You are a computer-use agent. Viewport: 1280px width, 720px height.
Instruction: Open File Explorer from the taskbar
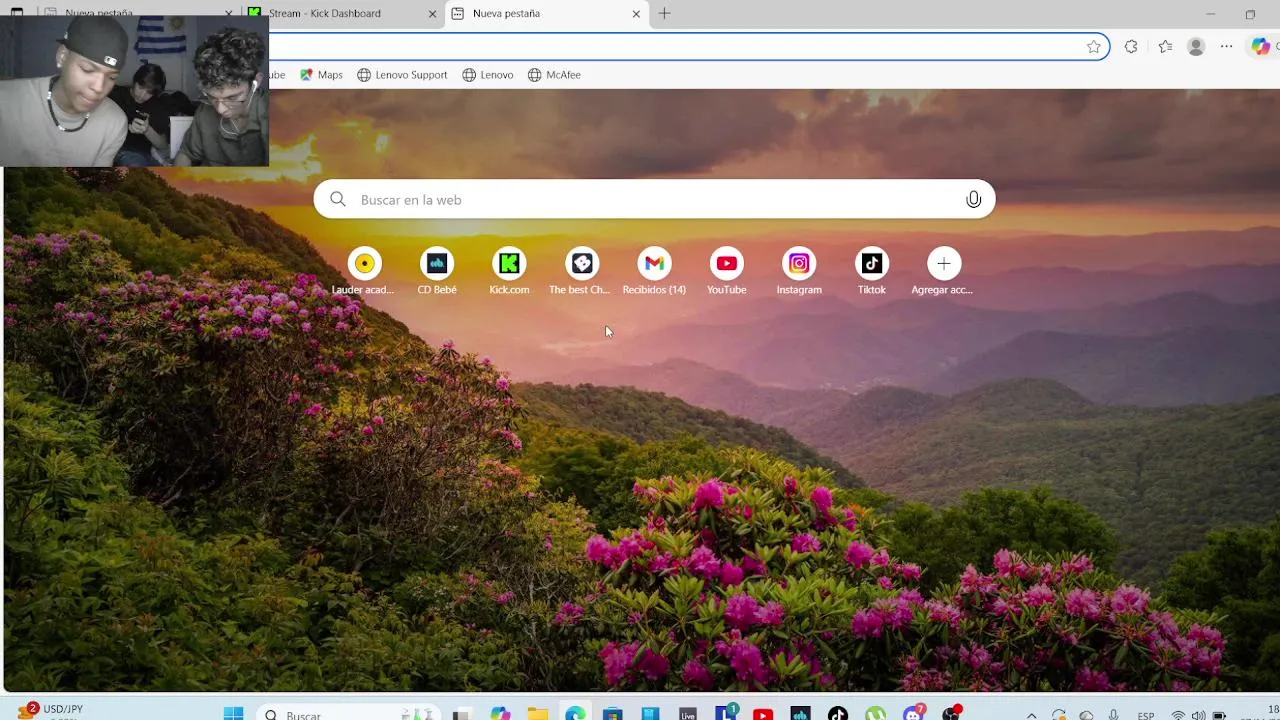click(538, 714)
